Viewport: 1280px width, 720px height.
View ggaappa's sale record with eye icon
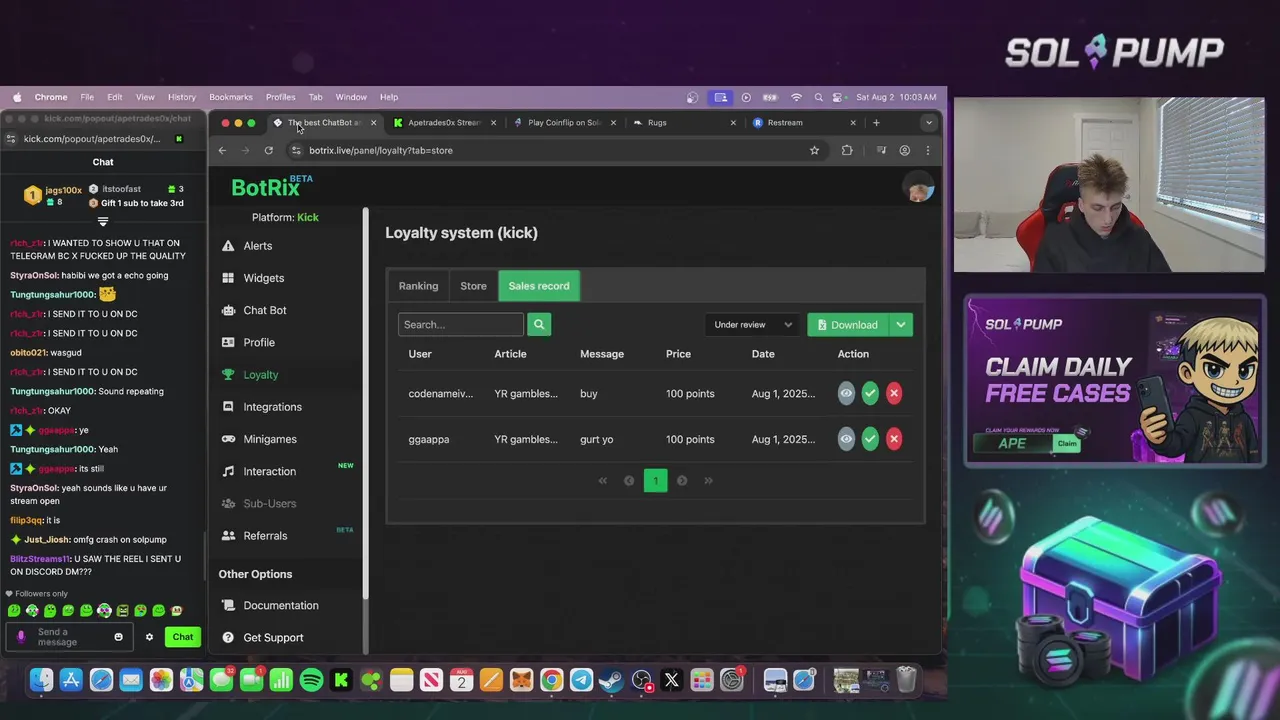click(x=846, y=439)
